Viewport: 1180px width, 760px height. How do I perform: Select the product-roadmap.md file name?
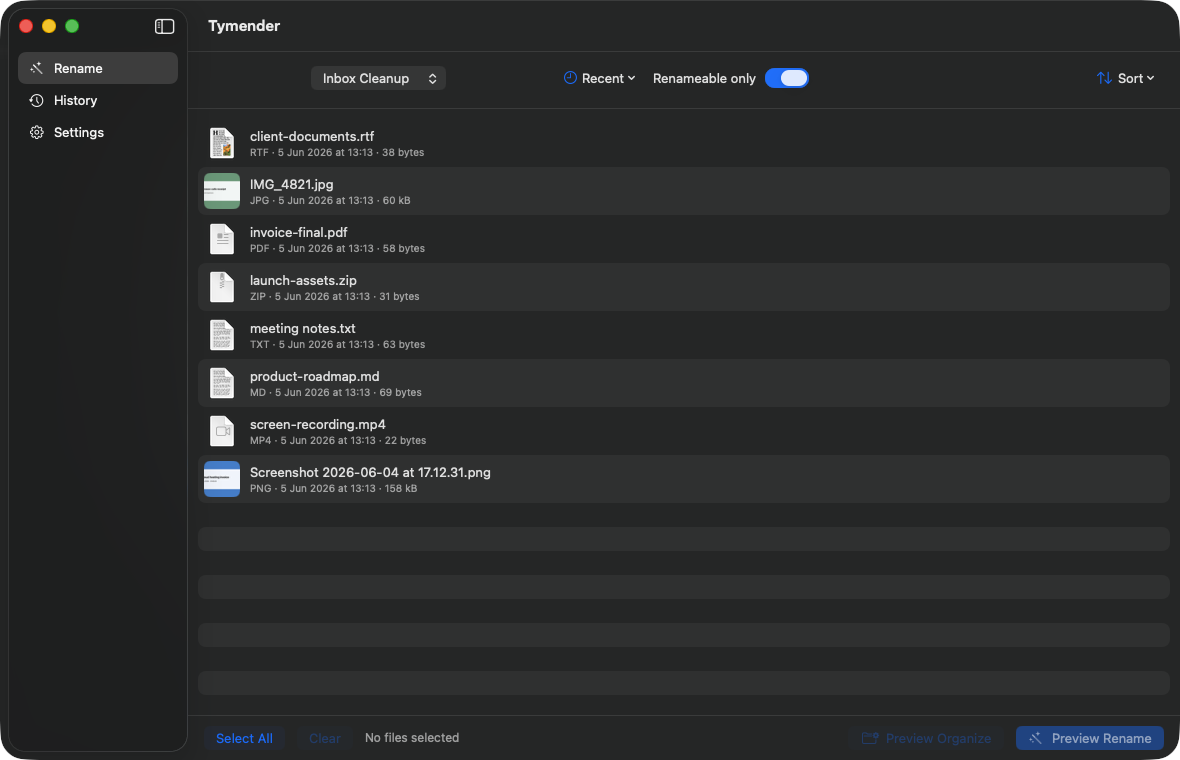coord(315,376)
